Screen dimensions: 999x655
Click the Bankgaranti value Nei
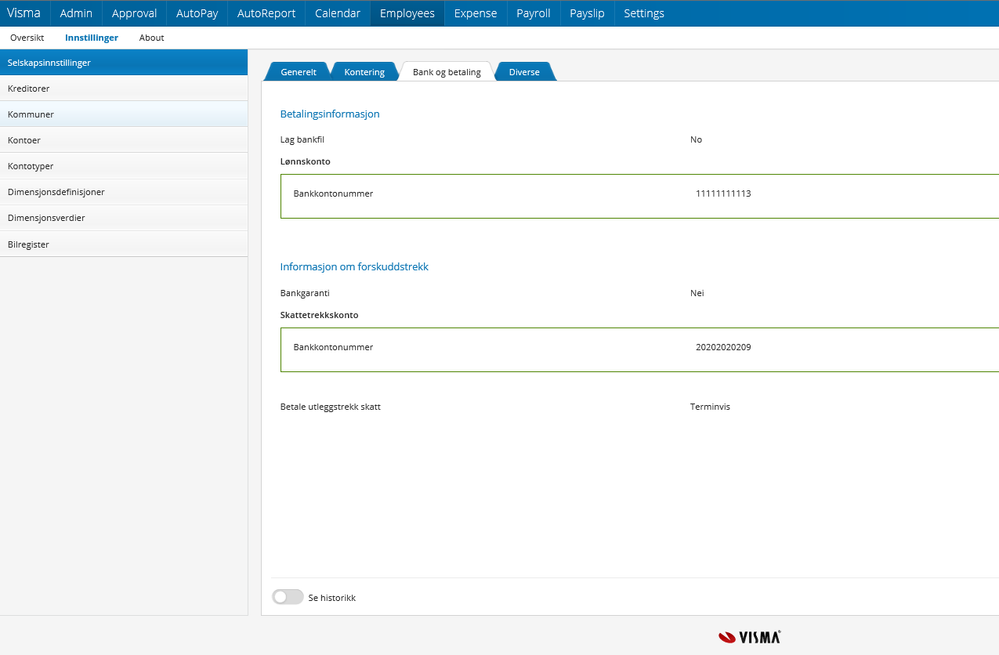tap(697, 293)
